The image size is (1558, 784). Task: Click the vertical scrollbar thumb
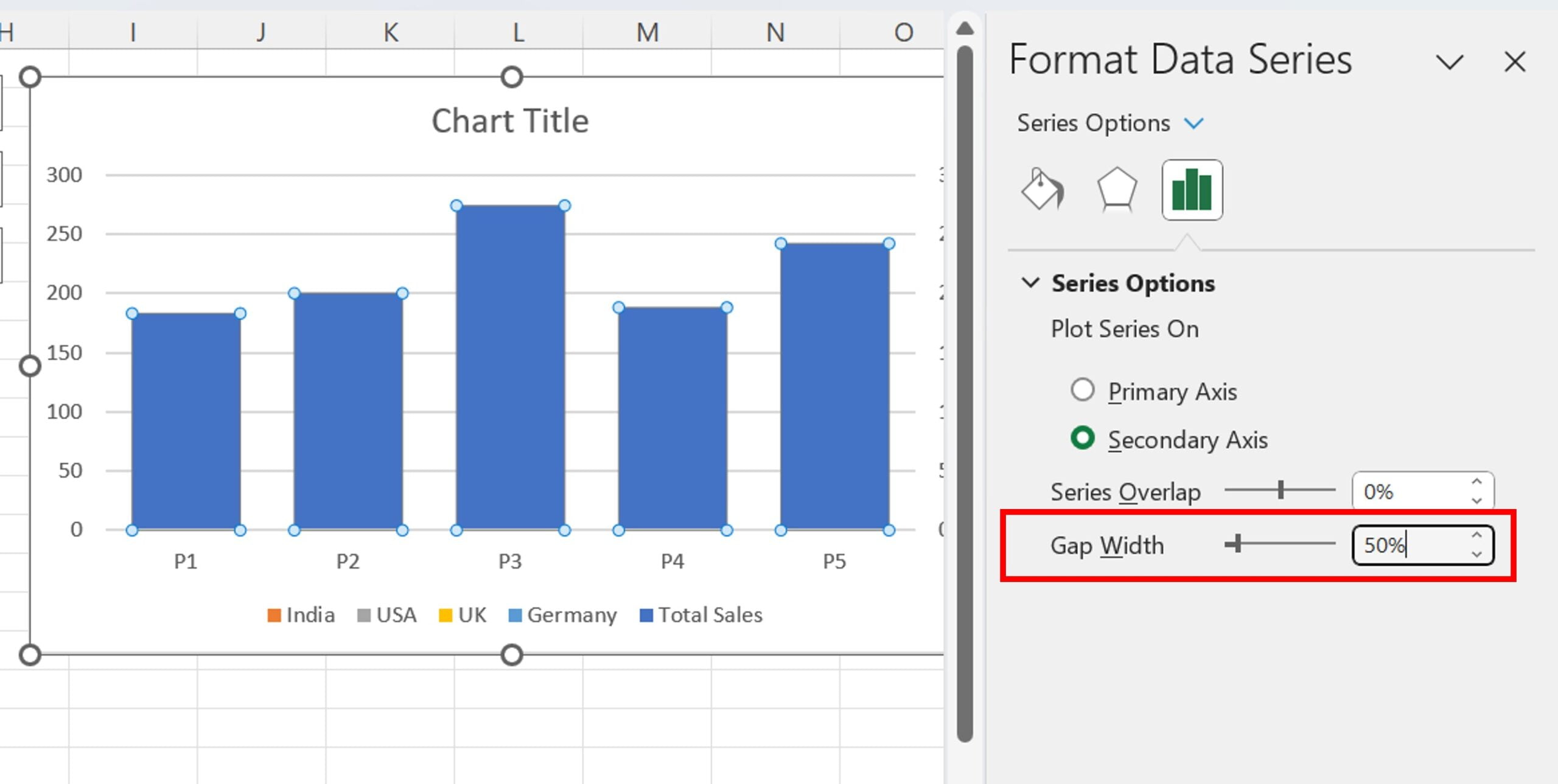tap(965, 394)
